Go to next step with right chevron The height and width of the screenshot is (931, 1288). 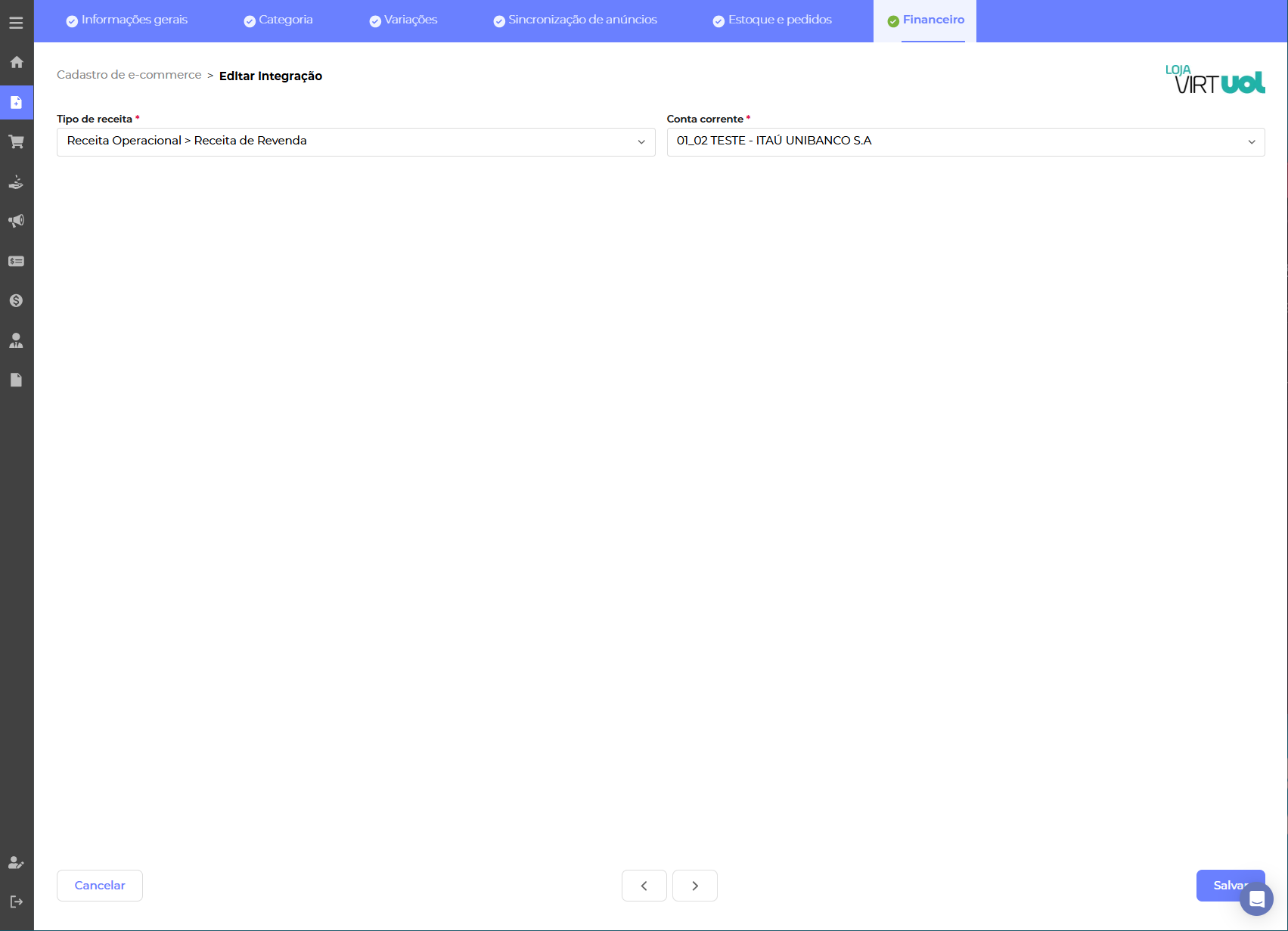[694, 886]
